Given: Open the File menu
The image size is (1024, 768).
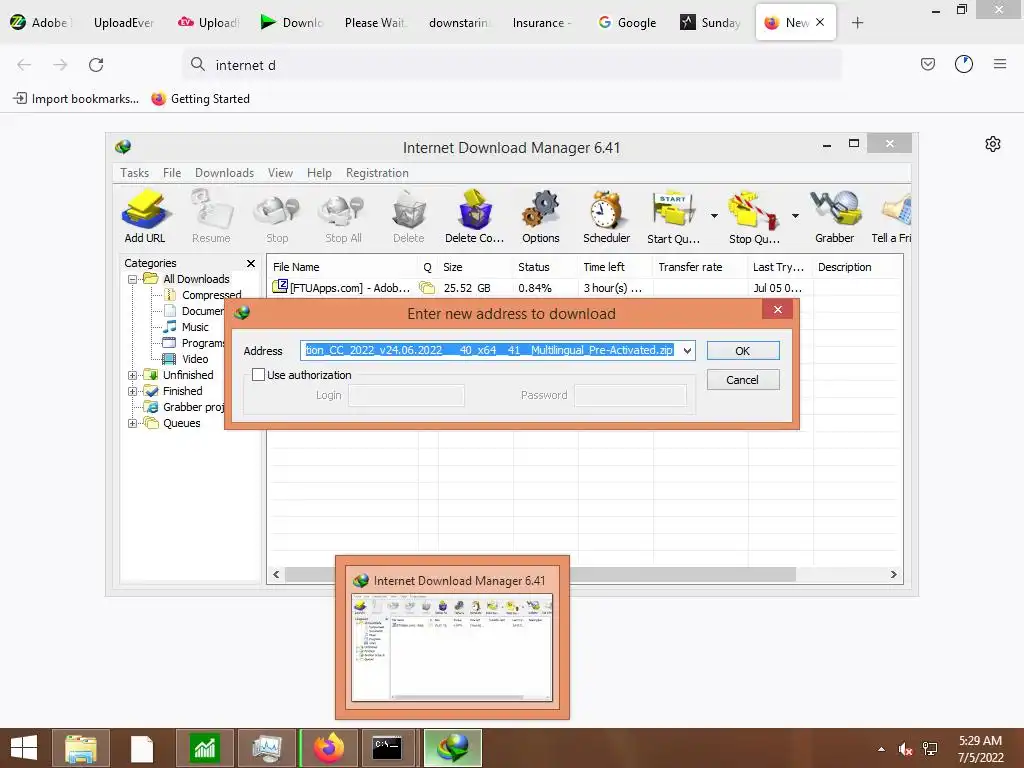Looking at the screenshot, I should [x=172, y=173].
